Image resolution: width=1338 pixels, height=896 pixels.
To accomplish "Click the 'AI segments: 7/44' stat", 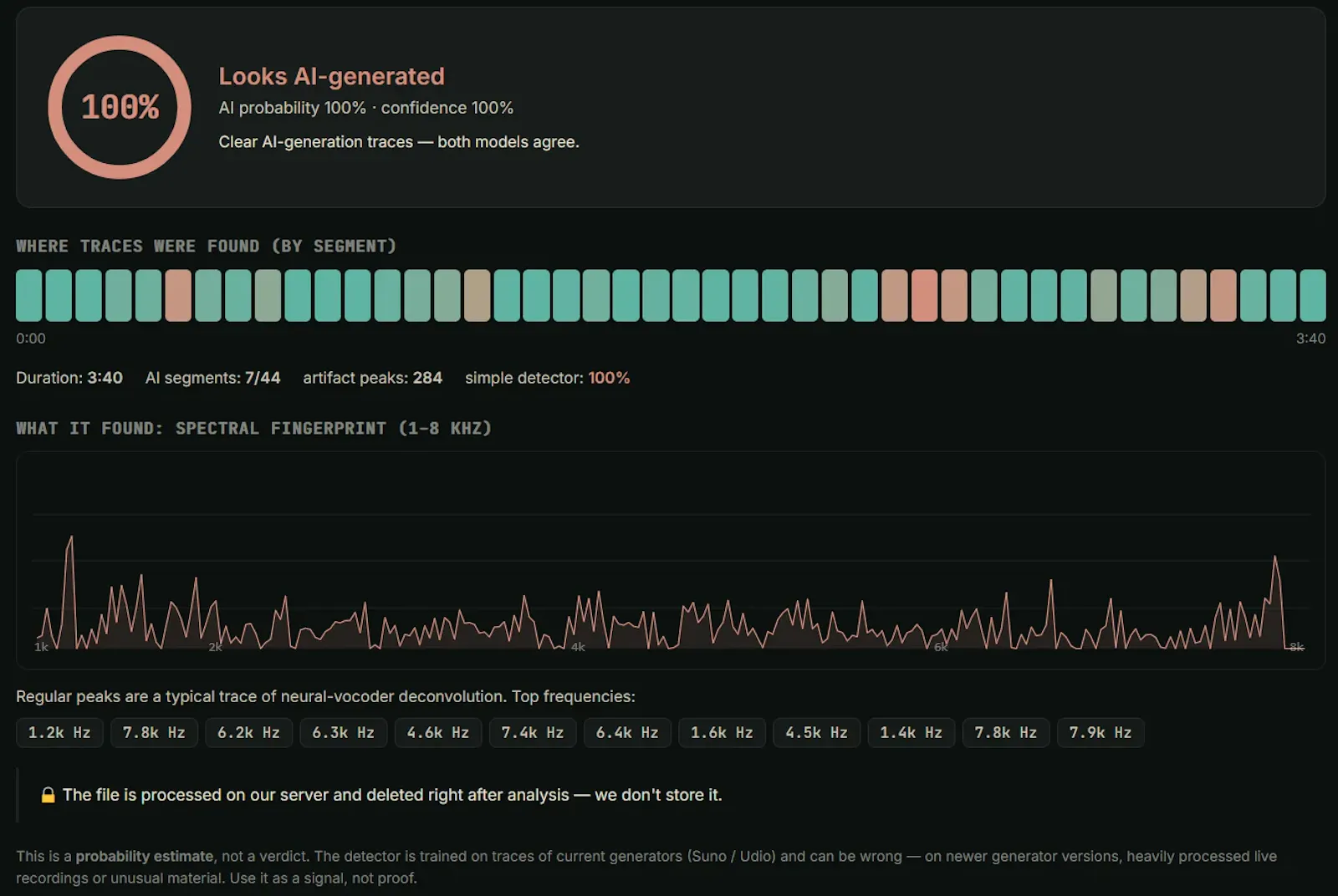I will pyautogui.click(x=212, y=378).
